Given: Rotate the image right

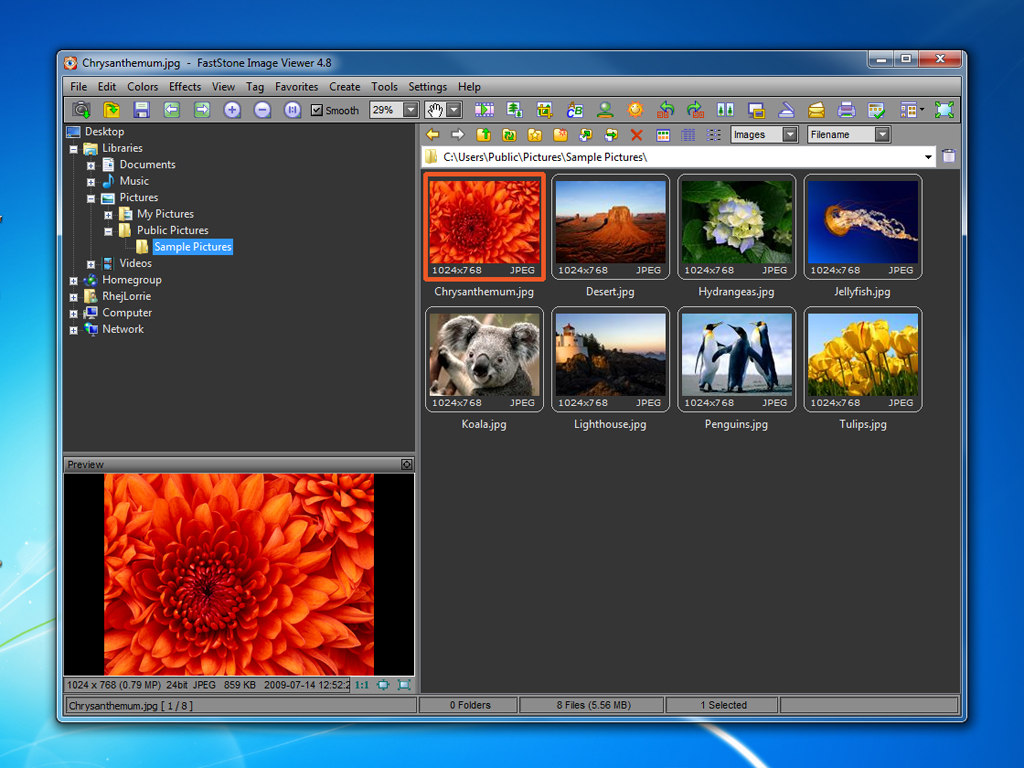Looking at the screenshot, I should [x=696, y=110].
